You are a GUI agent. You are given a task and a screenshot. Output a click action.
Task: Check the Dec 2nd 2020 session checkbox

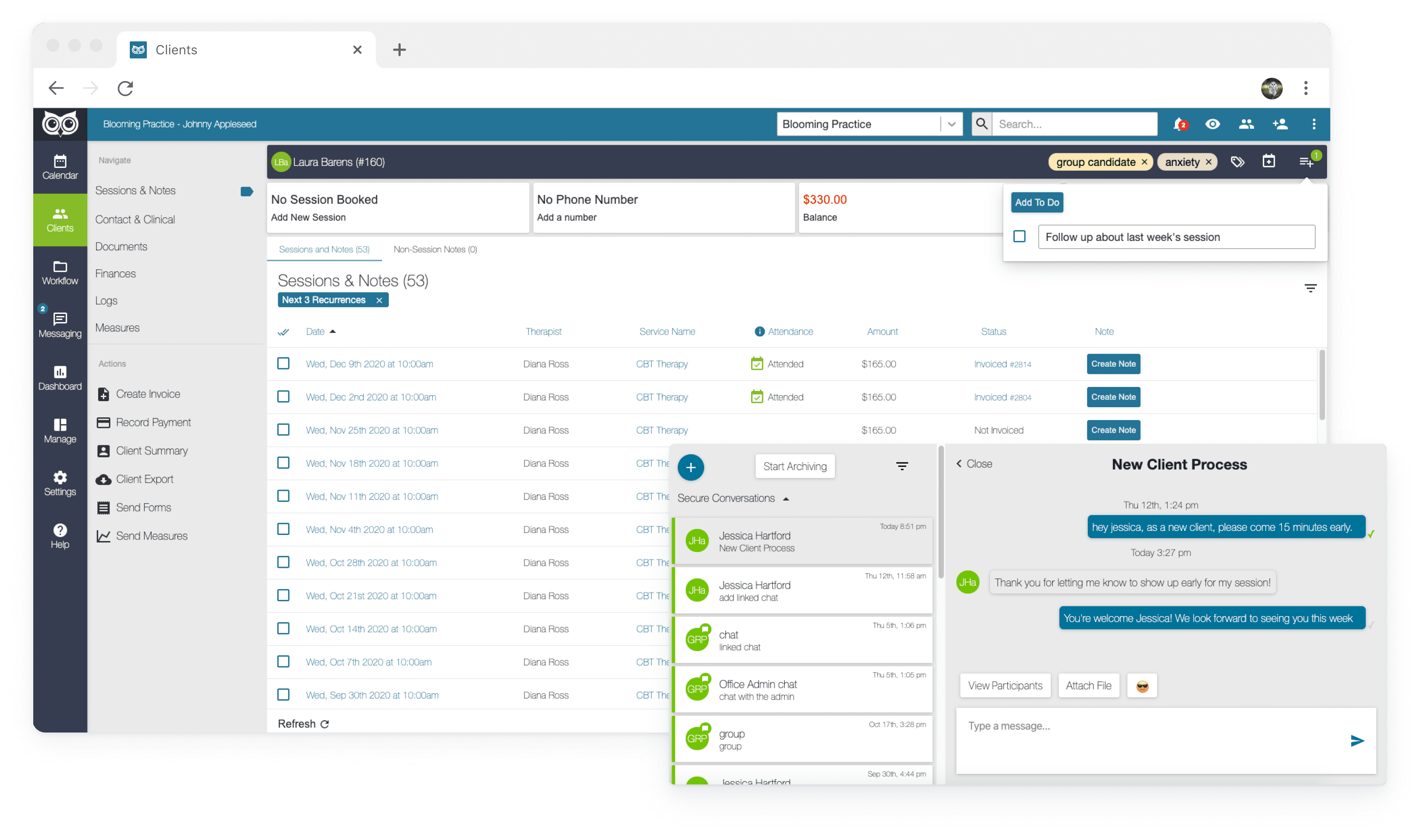pos(283,397)
